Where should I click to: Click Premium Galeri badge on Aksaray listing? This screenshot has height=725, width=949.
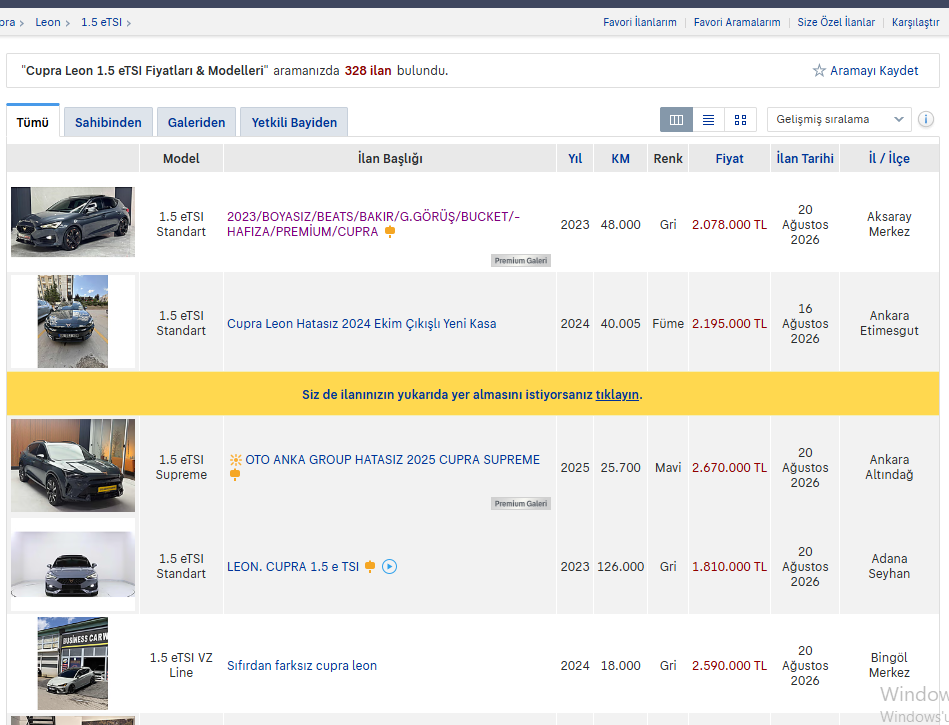pyautogui.click(x=520, y=261)
